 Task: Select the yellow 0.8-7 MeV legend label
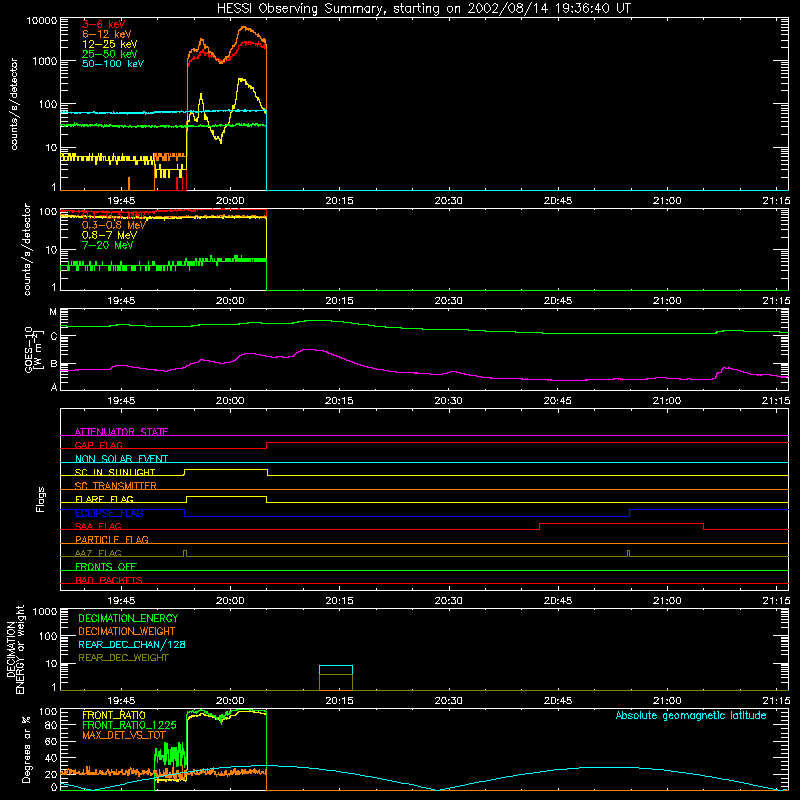point(109,235)
